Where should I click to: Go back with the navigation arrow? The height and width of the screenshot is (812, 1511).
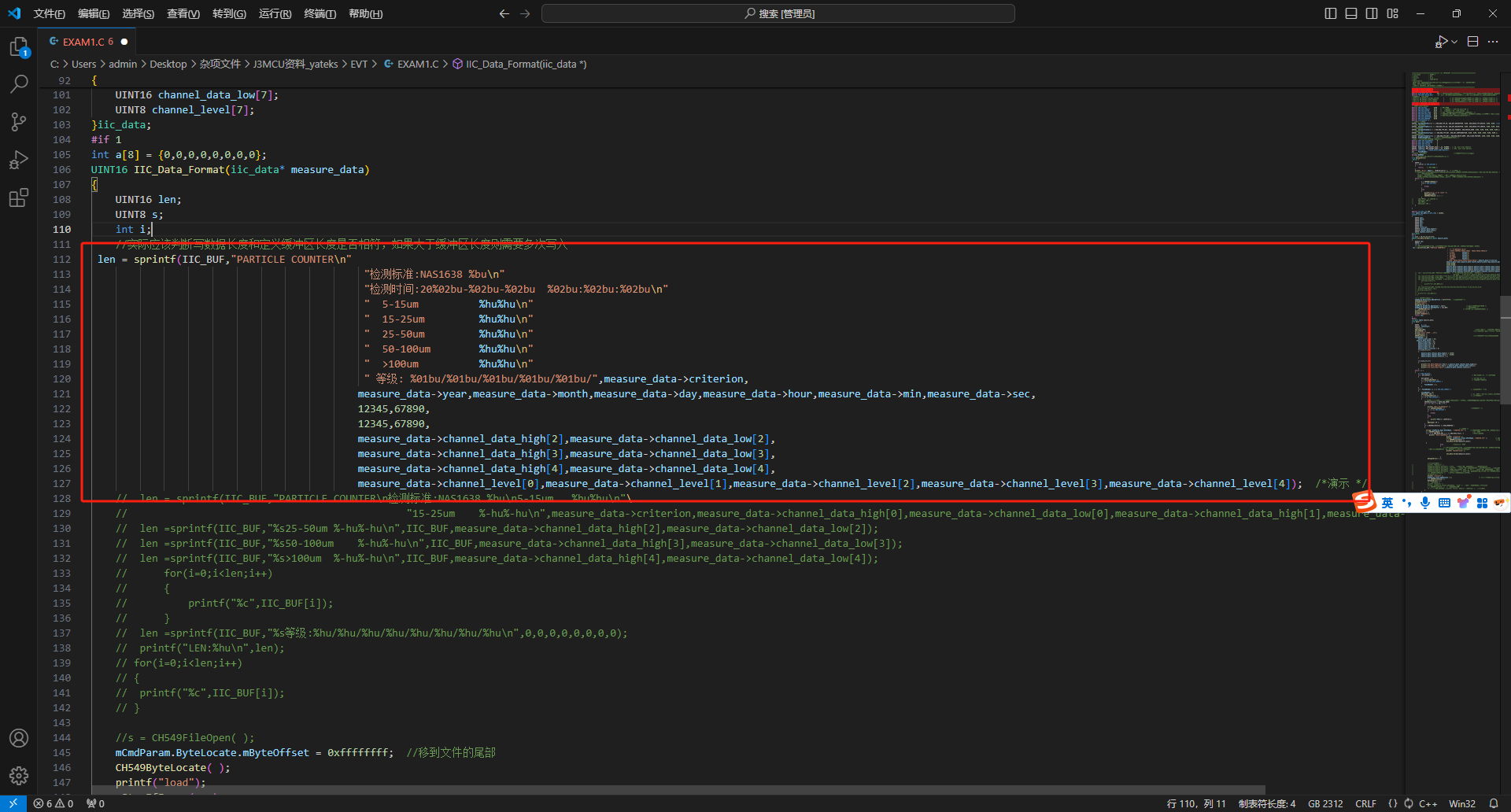[504, 13]
